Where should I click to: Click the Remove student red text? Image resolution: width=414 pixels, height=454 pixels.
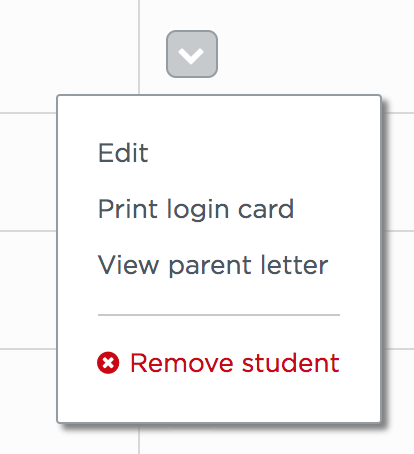pyautogui.click(x=235, y=363)
